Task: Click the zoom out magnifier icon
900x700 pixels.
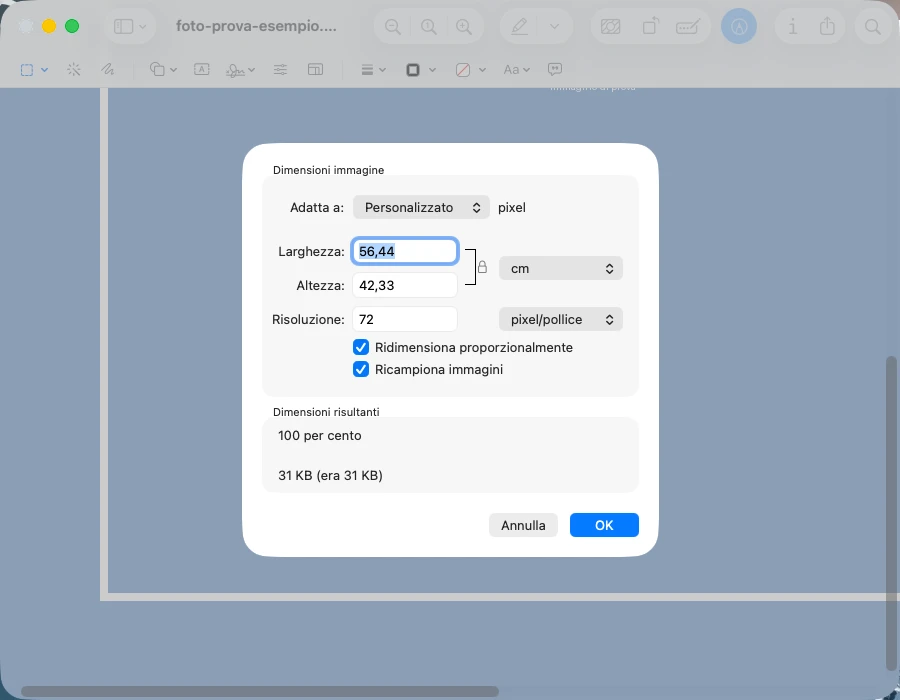Action: click(393, 26)
